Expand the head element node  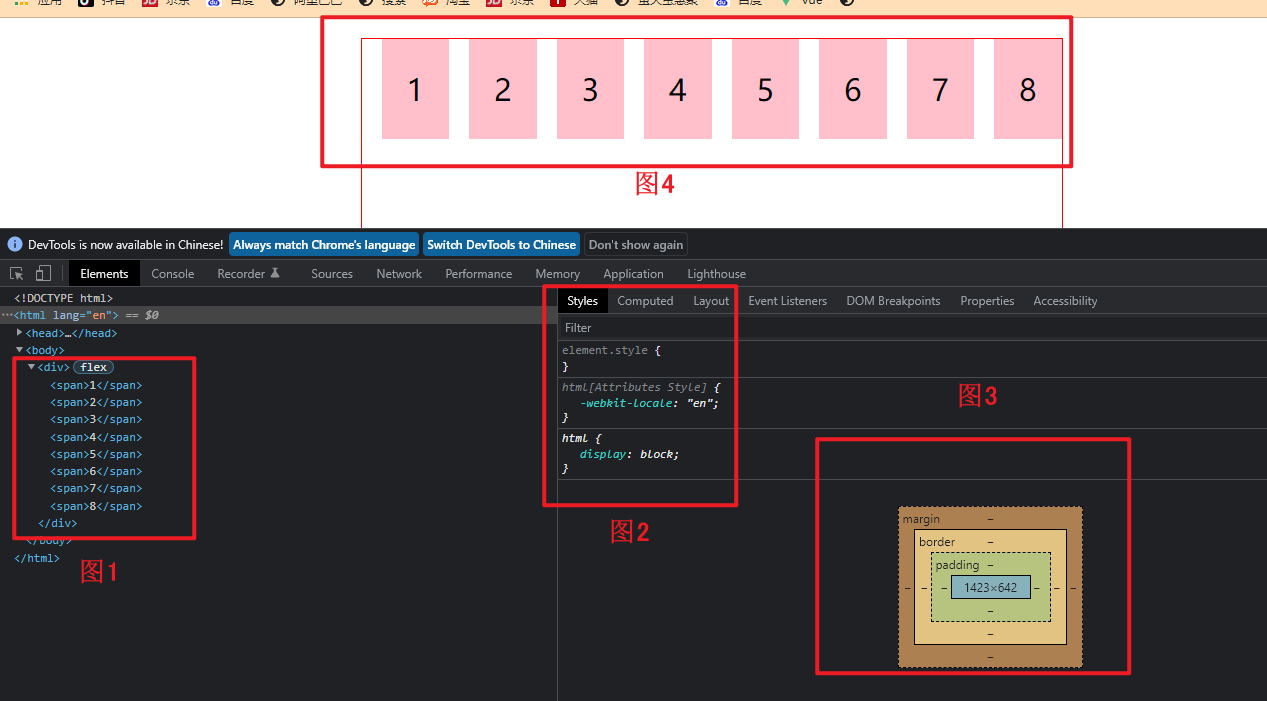pyautogui.click(x=20, y=333)
